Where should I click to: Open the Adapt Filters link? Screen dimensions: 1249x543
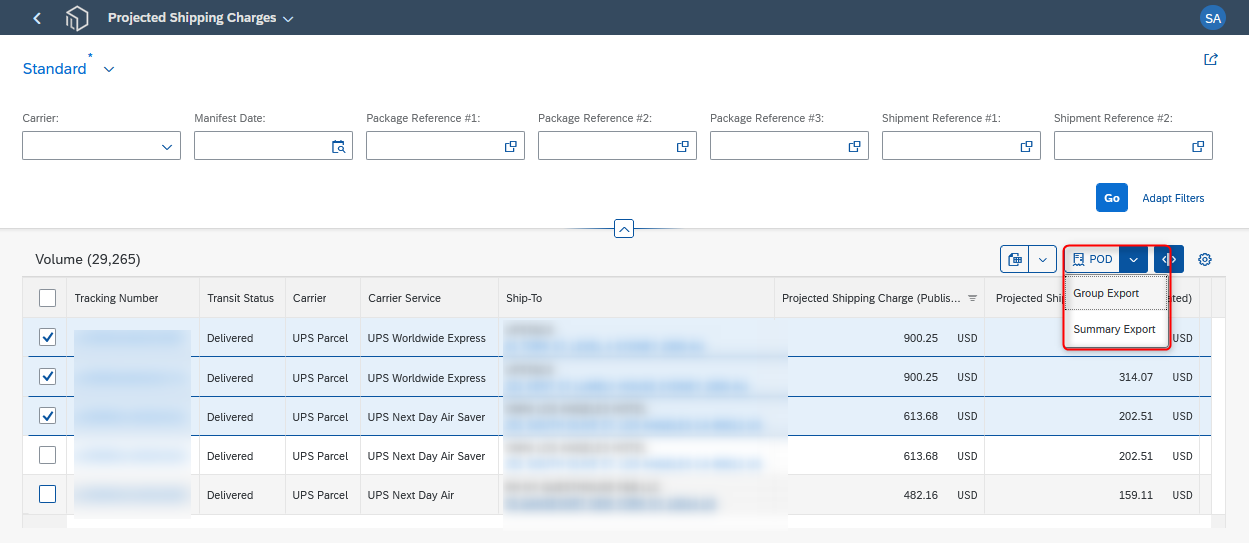click(1173, 198)
